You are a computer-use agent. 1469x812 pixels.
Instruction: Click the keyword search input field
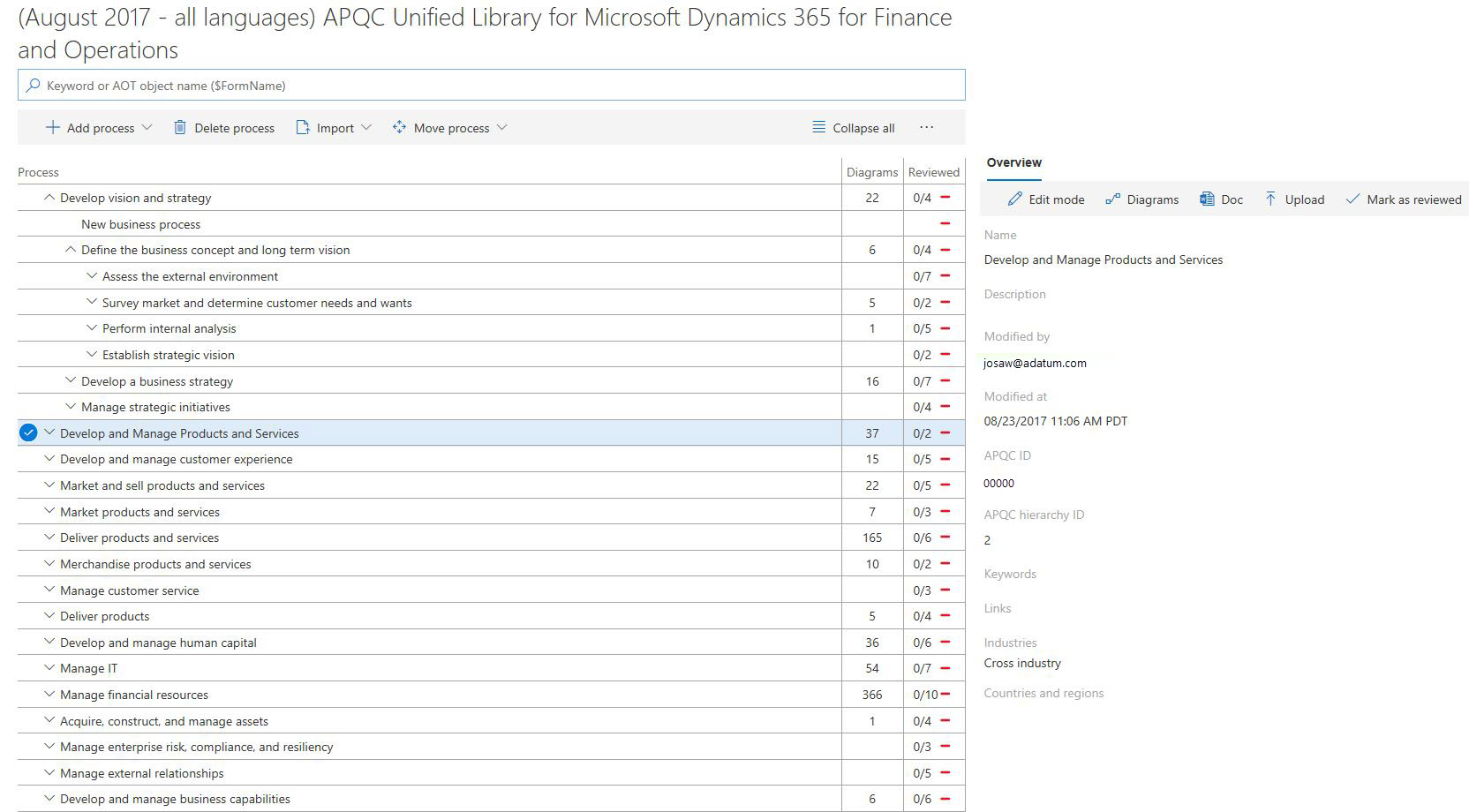point(353,85)
